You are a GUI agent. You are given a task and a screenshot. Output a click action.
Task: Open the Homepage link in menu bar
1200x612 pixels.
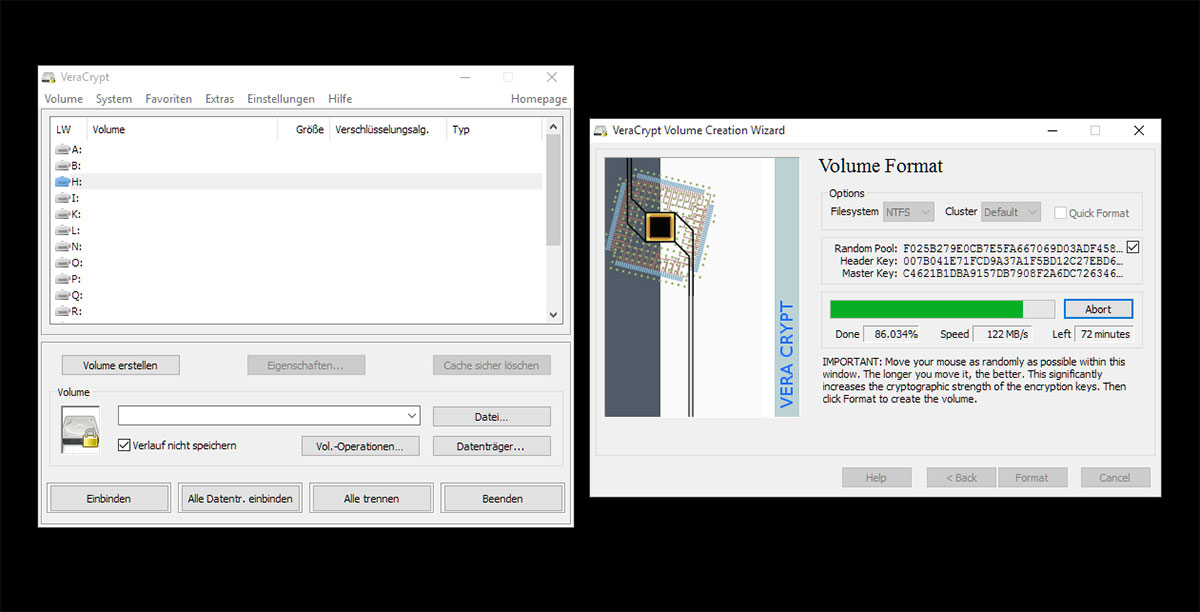539,99
